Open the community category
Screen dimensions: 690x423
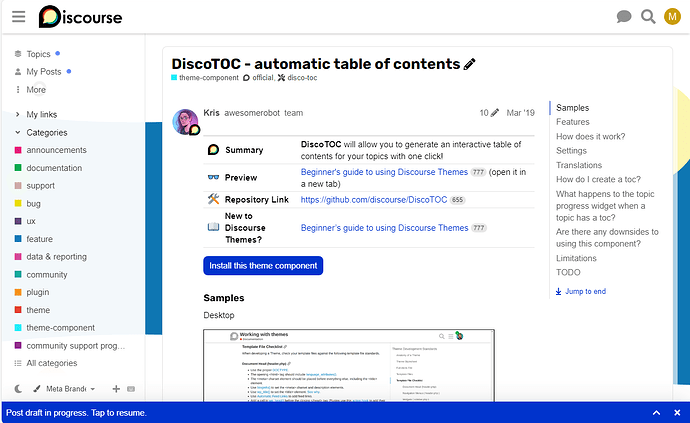pos(47,274)
